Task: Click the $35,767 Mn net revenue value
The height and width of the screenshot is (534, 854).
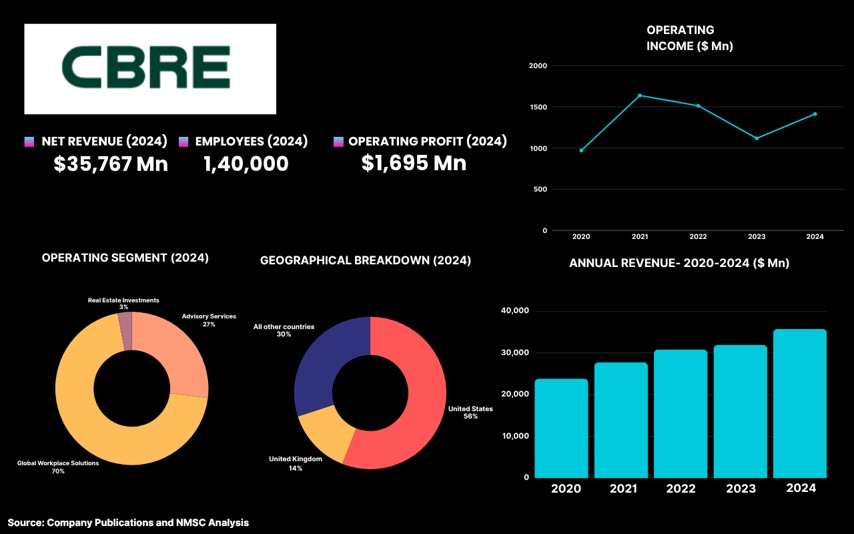Action: coord(110,164)
